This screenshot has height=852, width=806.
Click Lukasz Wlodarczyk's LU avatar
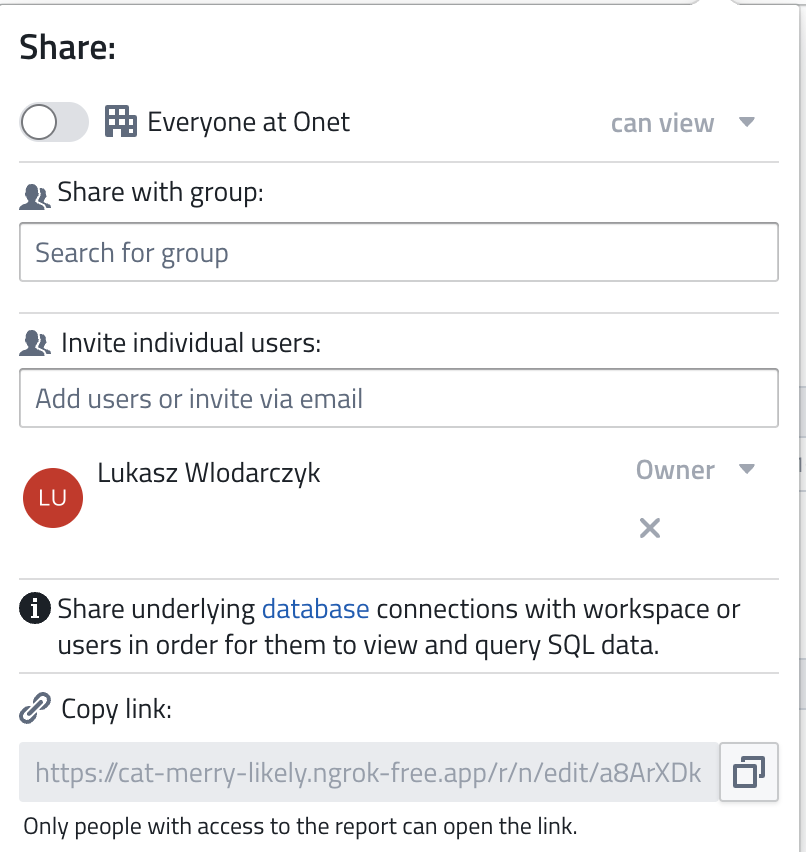coord(52,497)
